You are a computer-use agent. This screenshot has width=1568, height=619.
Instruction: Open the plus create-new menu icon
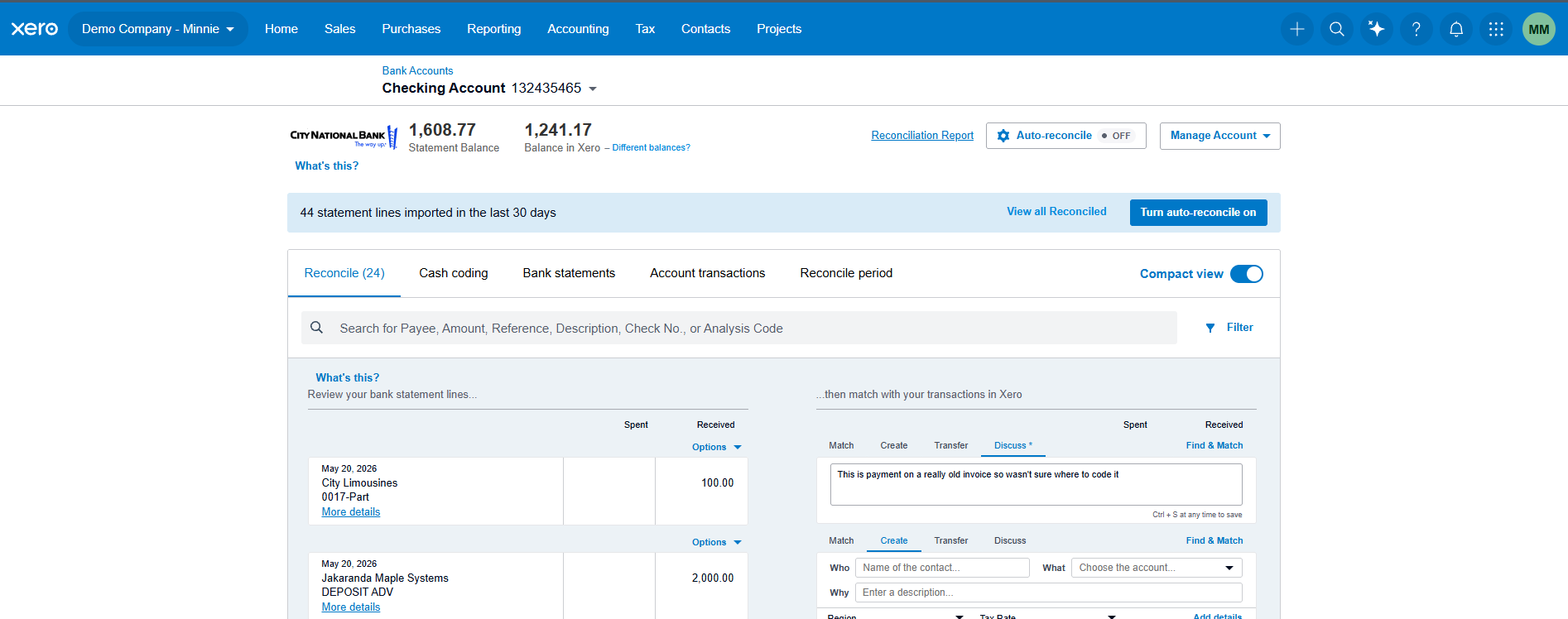tap(1296, 29)
